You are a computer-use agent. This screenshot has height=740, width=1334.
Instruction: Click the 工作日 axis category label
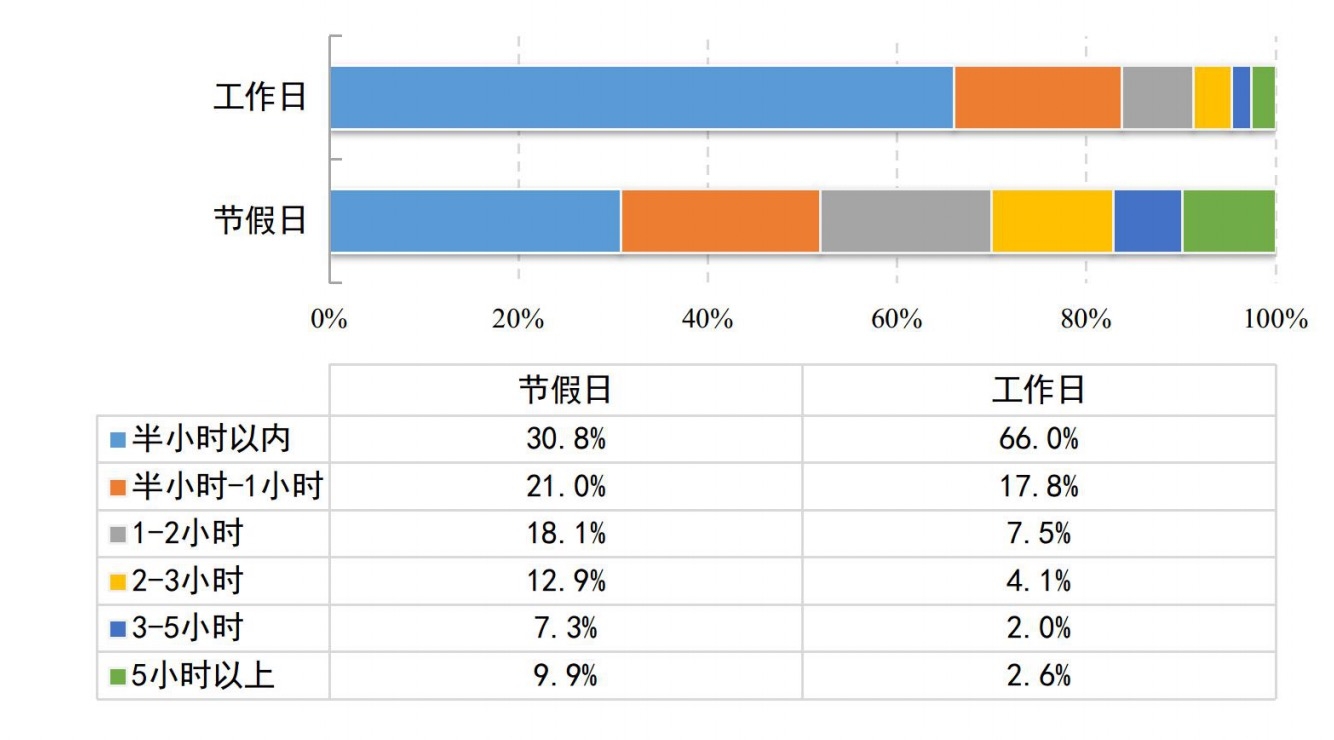(x=260, y=98)
